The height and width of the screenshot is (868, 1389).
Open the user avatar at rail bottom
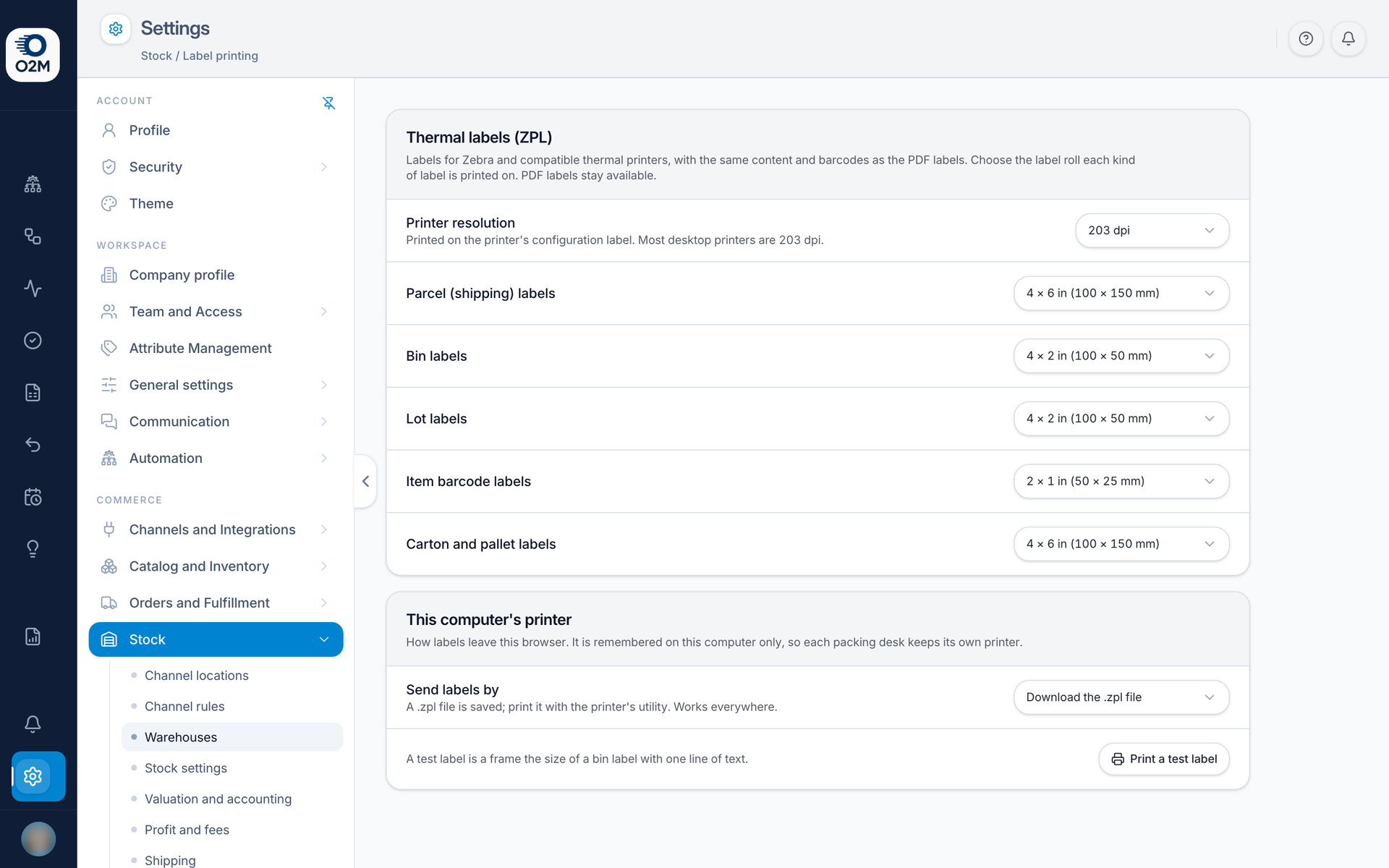coord(38,838)
